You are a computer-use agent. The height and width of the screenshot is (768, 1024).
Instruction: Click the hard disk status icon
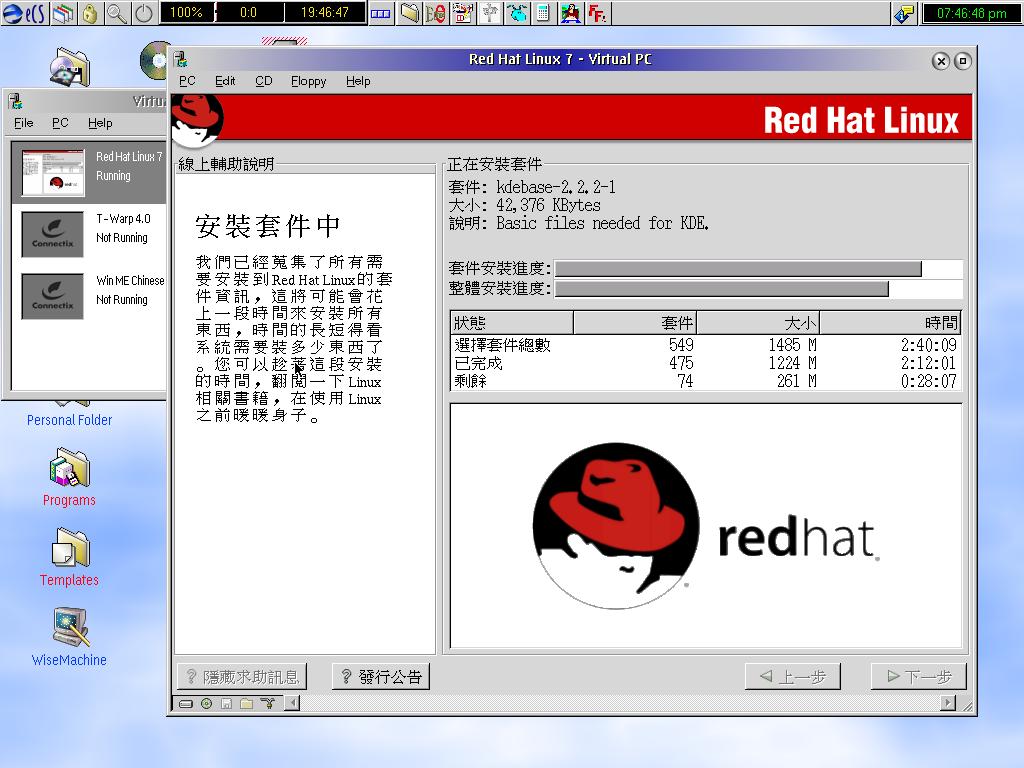[186, 703]
